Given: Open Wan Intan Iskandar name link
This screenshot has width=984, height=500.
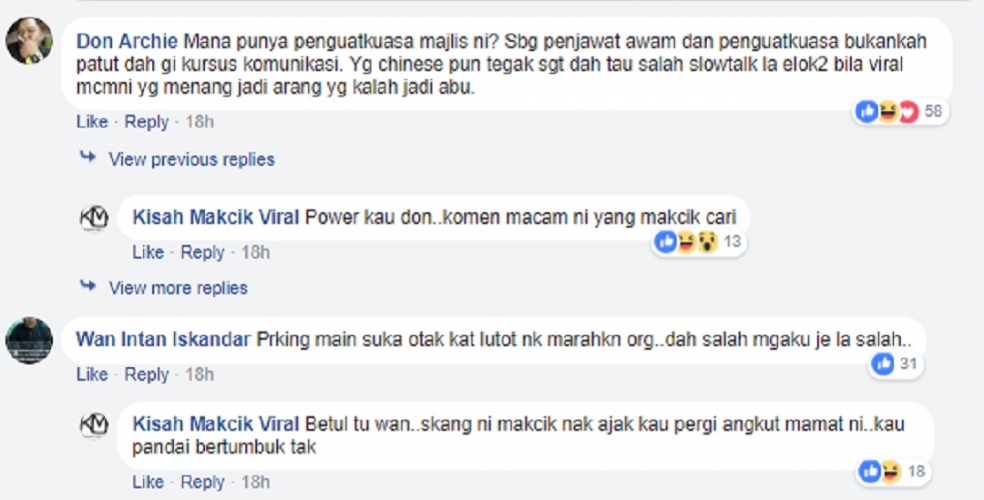Looking at the screenshot, I should [163, 340].
